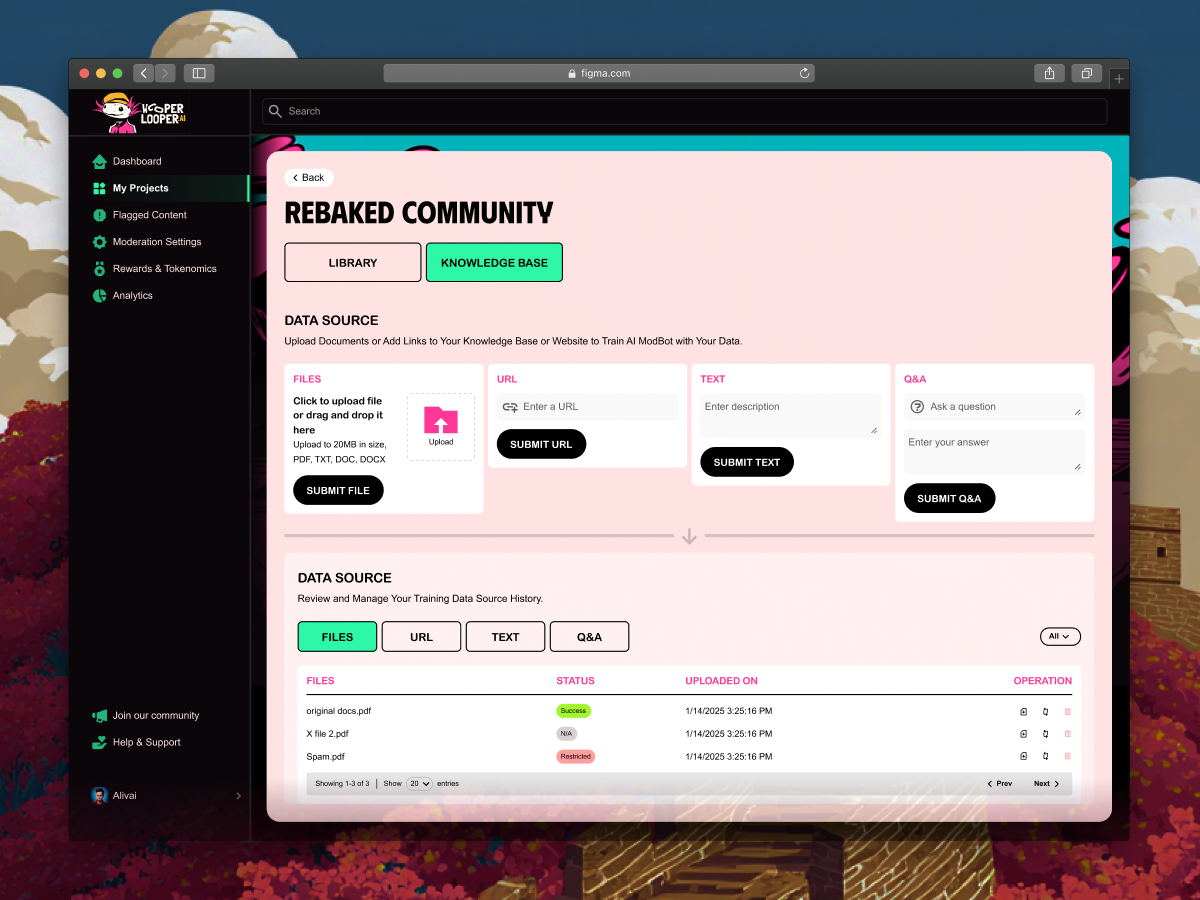1200x900 pixels.
Task: Go to Analytics in the sidebar
Action: [x=132, y=296]
